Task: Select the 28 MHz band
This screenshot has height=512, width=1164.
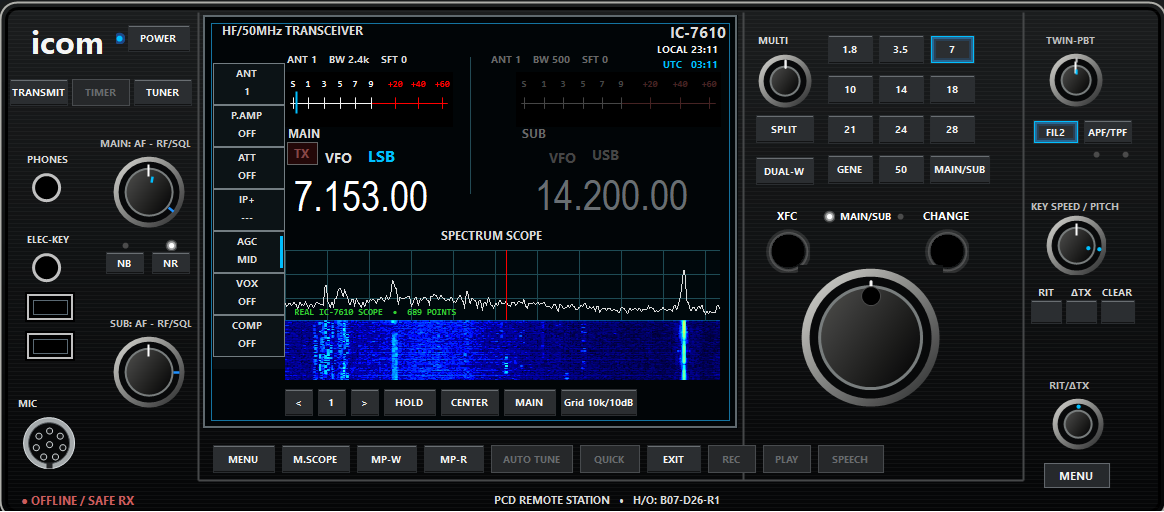Action: click(952, 130)
